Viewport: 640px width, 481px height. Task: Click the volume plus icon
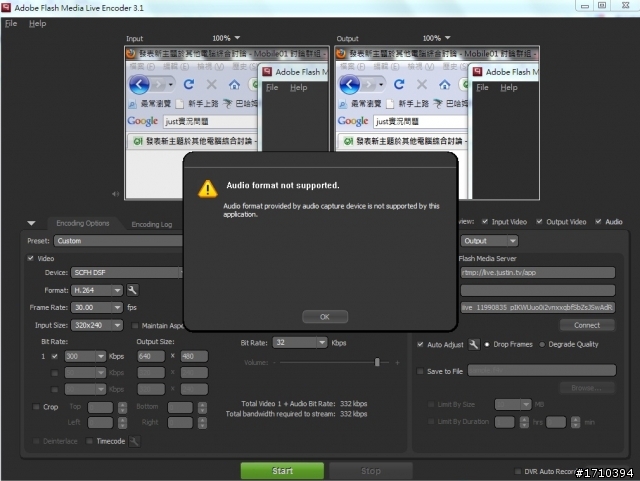[x=397, y=363]
